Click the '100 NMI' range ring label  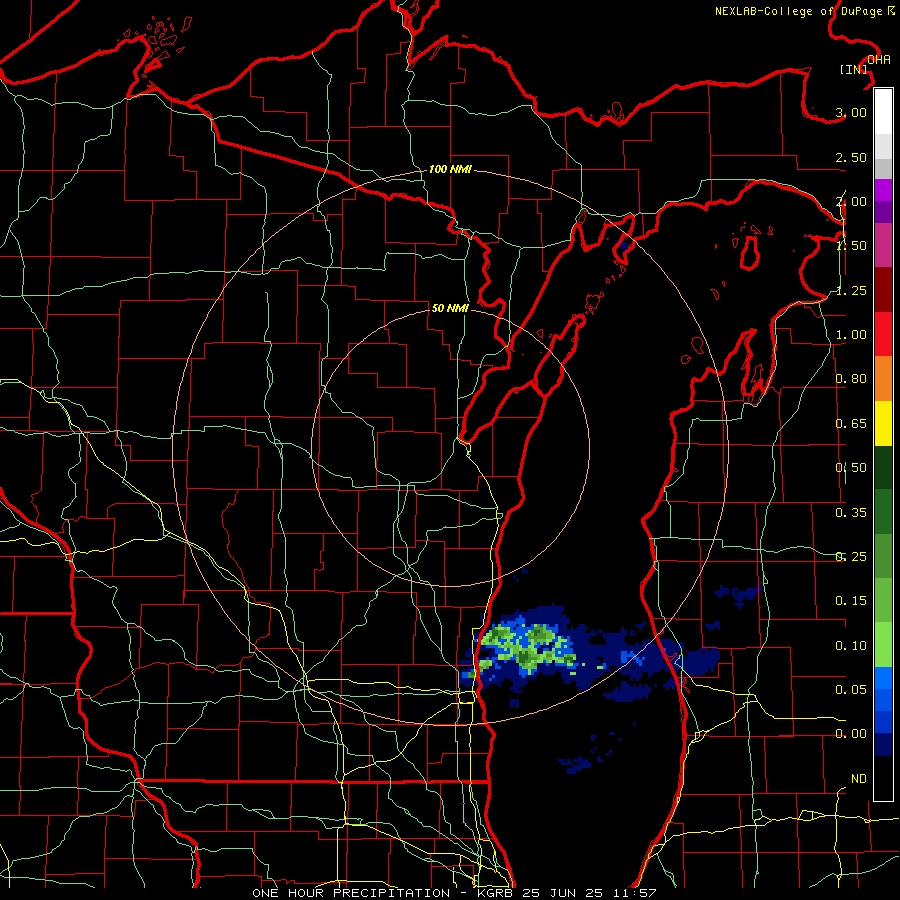450,169
